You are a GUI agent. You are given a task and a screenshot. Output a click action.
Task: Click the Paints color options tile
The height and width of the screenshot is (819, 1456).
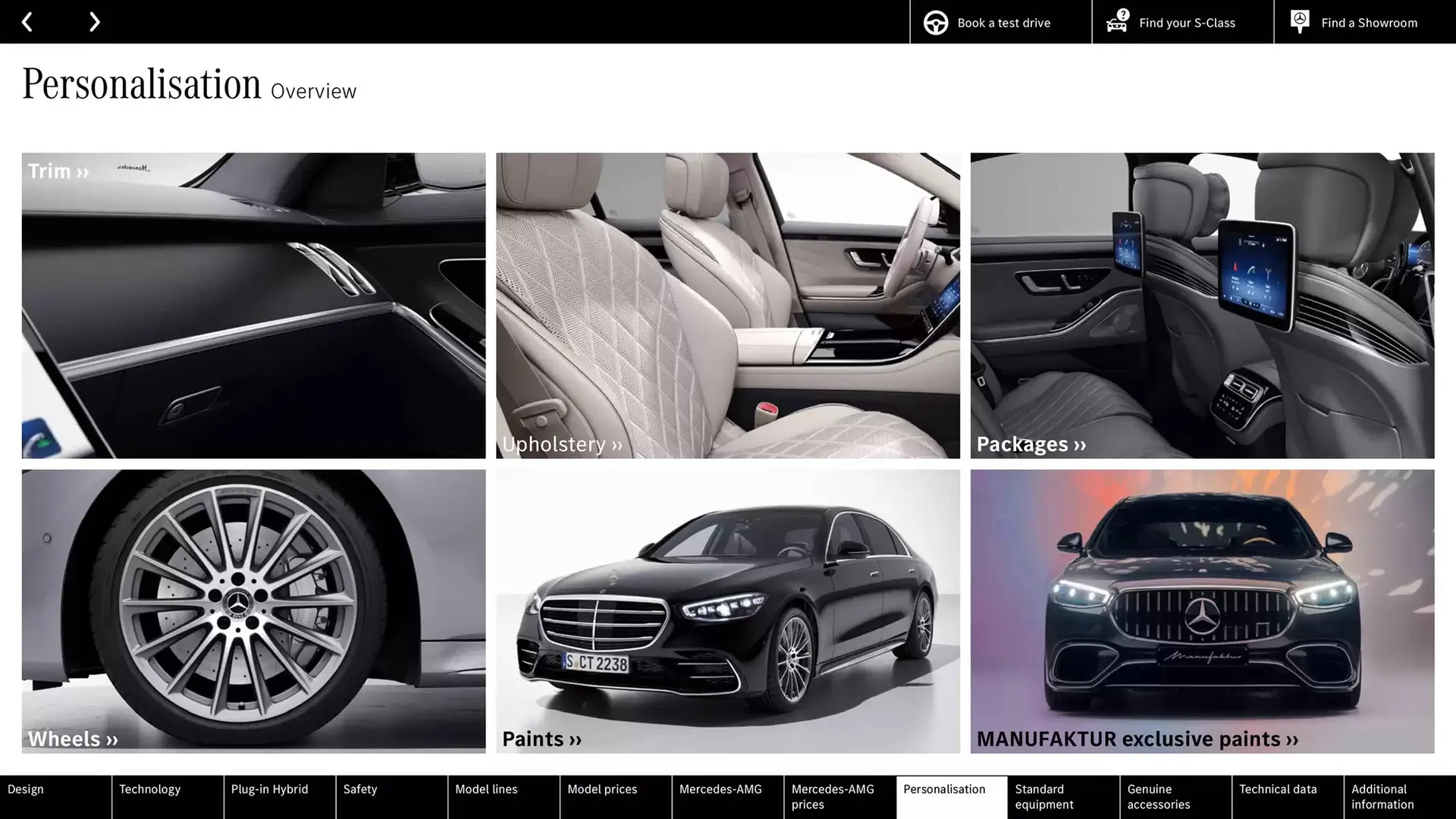coord(728,610)
